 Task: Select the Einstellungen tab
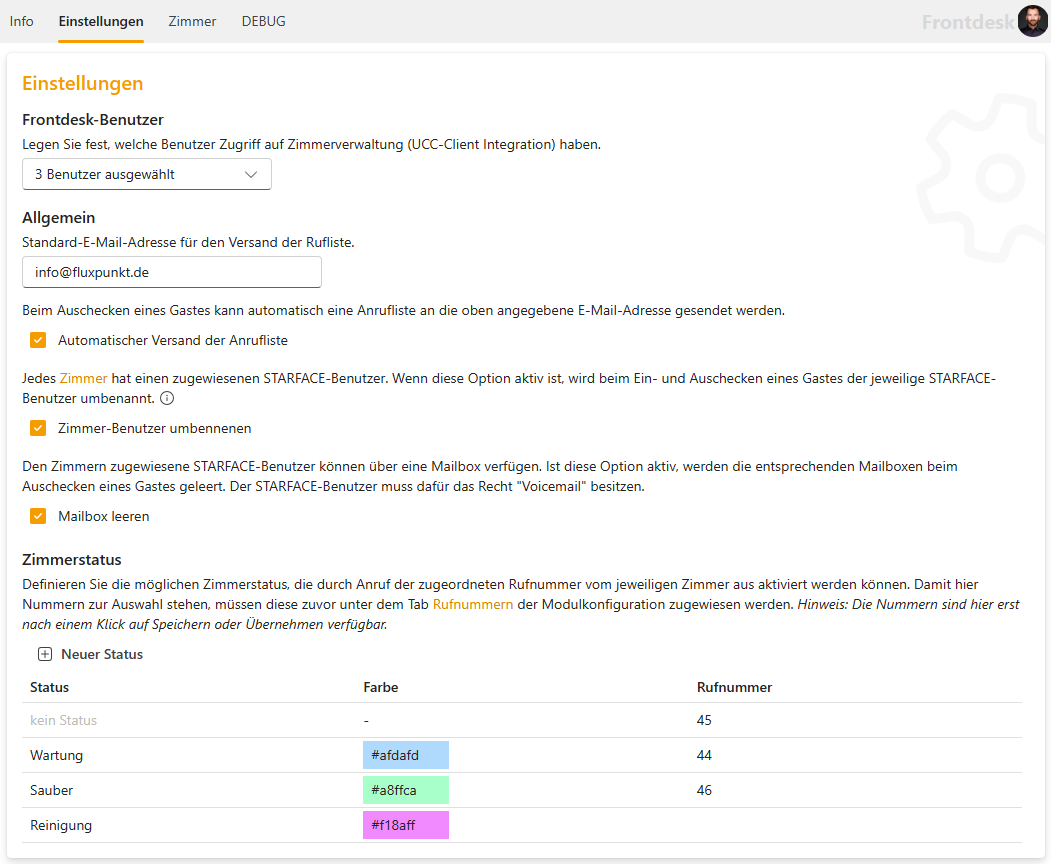pyautogui.click(x=101, y=21)
